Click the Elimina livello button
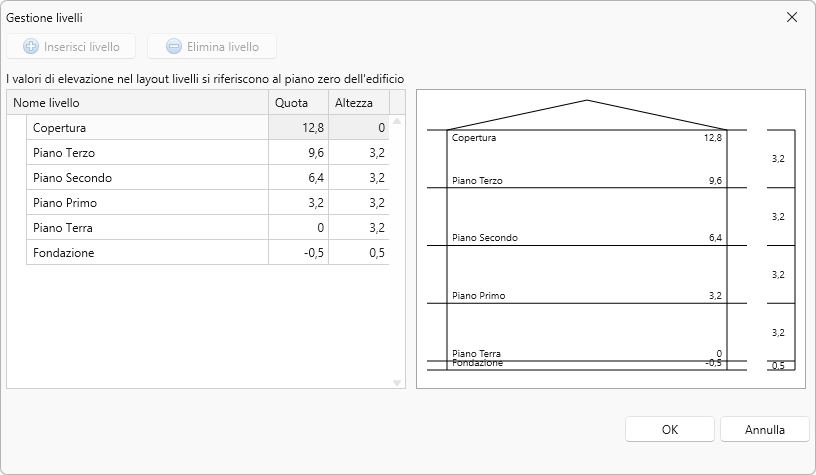This screenshot has height=475, width=816. [211, 46]
